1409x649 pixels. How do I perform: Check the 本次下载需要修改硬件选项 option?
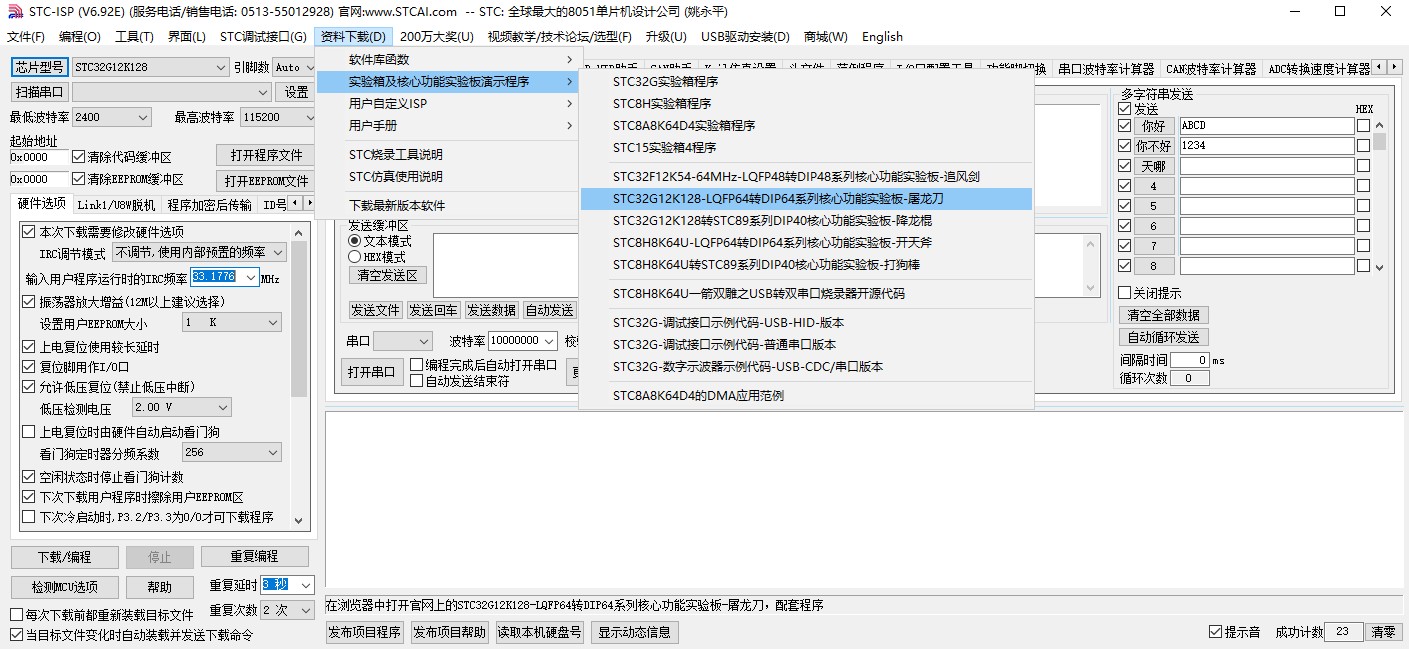[28, 231]
